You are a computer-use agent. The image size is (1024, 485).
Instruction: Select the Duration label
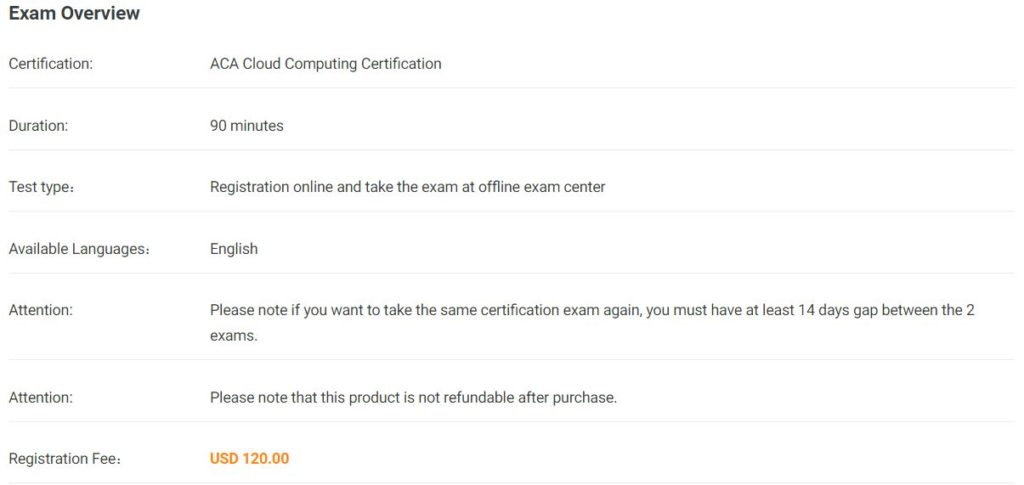coord(38,126)
